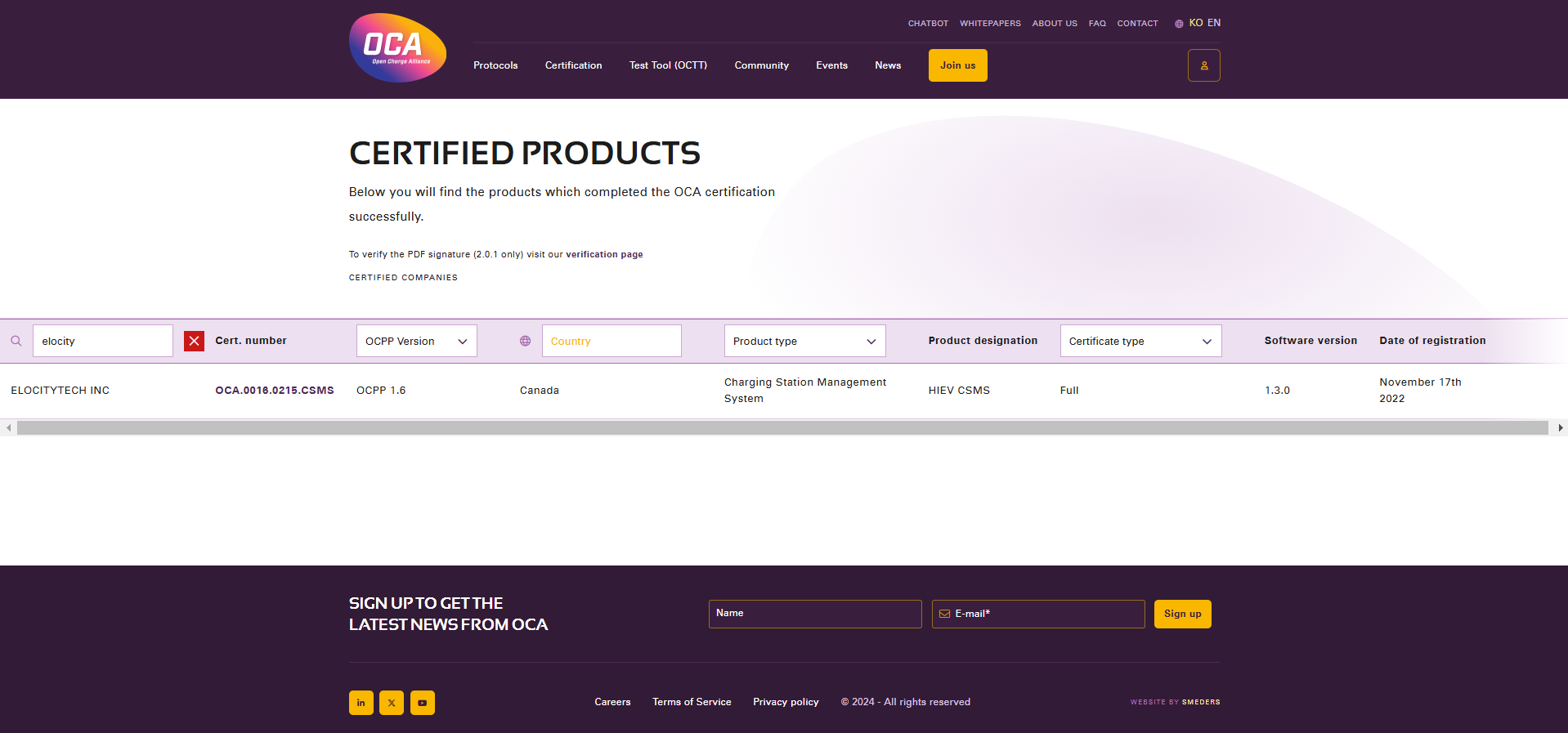Click the globe icon beside Country field

[525, 341]
